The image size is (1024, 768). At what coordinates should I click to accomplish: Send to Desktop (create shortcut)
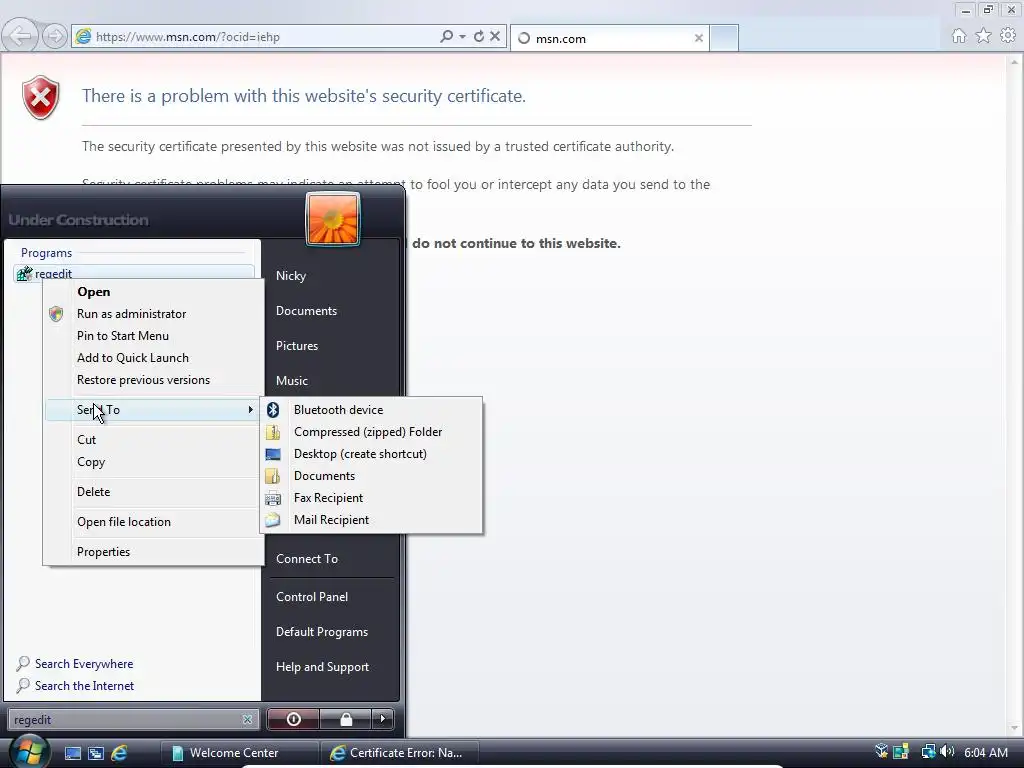(x=371, y=454)
